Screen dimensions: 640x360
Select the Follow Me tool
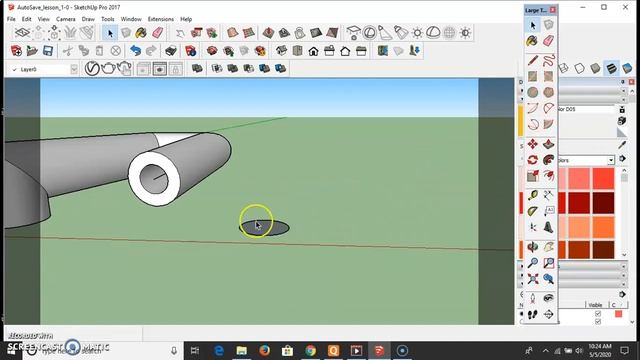coord(549,160)
